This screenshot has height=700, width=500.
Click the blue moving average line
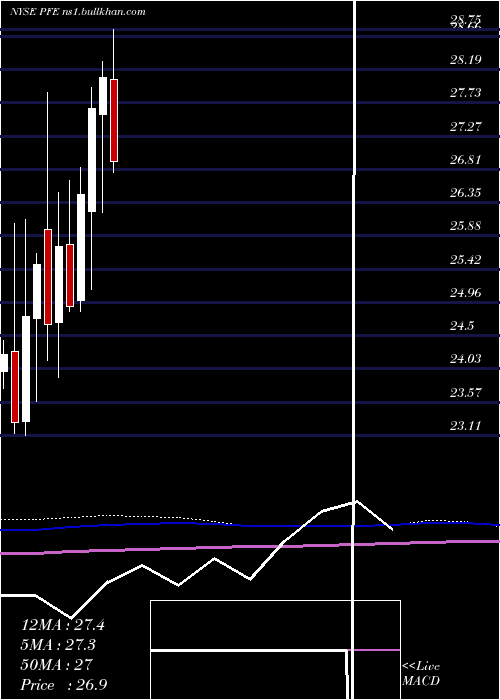(x=250, y=525)
